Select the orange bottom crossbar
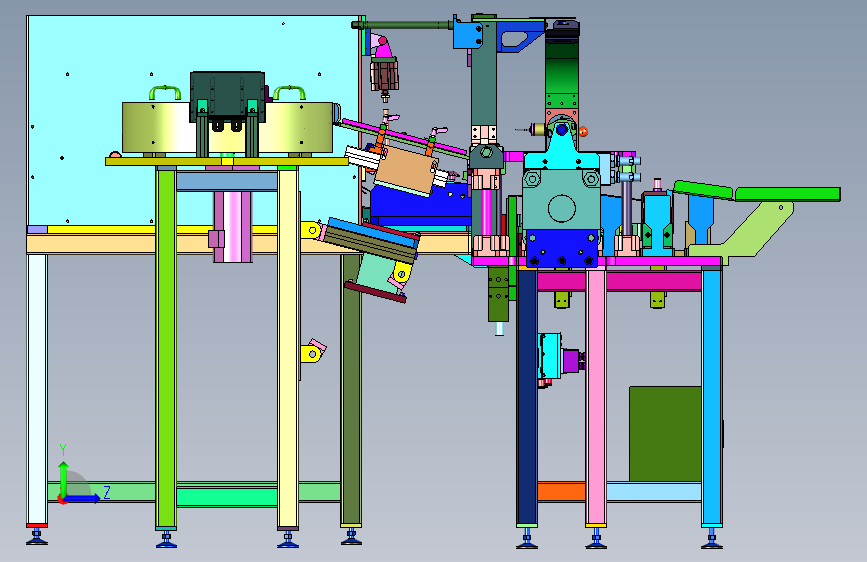The image size is (867, 562). [x=561, y=492]
